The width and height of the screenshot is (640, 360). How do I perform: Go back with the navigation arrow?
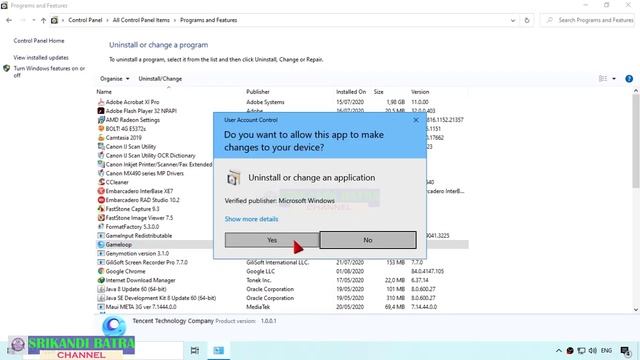pyautogui.click(x=9, y=20)
